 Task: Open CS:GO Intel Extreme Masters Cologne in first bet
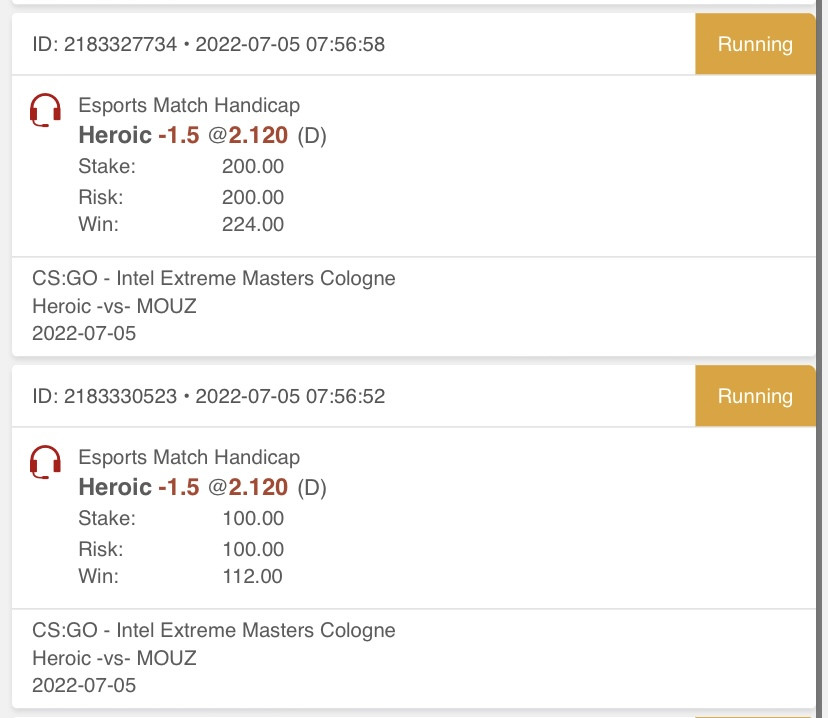point(214,278)
